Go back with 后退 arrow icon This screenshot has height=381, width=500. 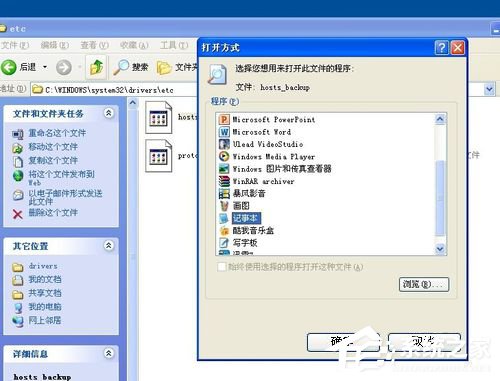9,67
